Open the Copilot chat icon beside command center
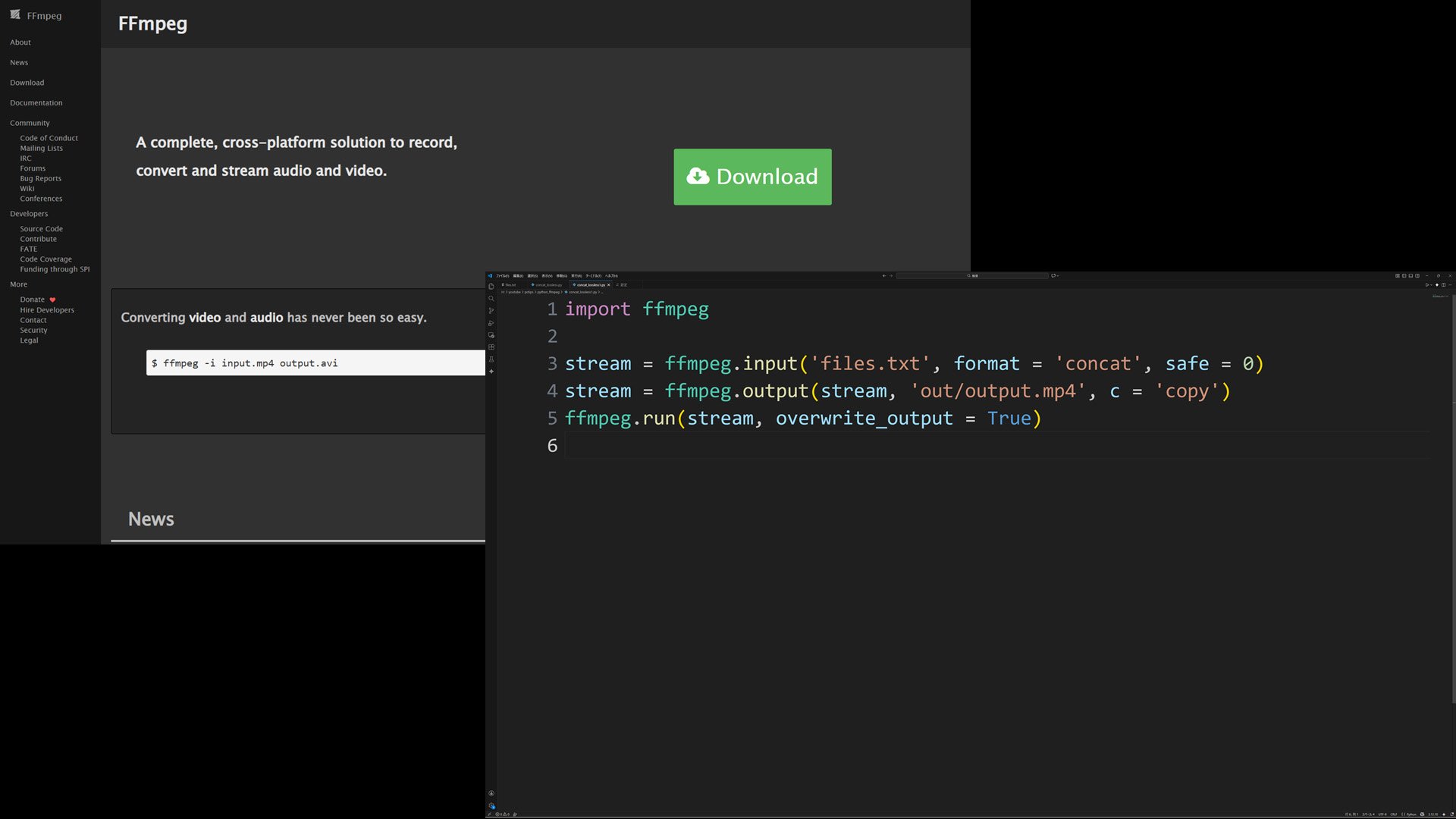The height and width of the screenshot is (819, 1456). 1053,276
